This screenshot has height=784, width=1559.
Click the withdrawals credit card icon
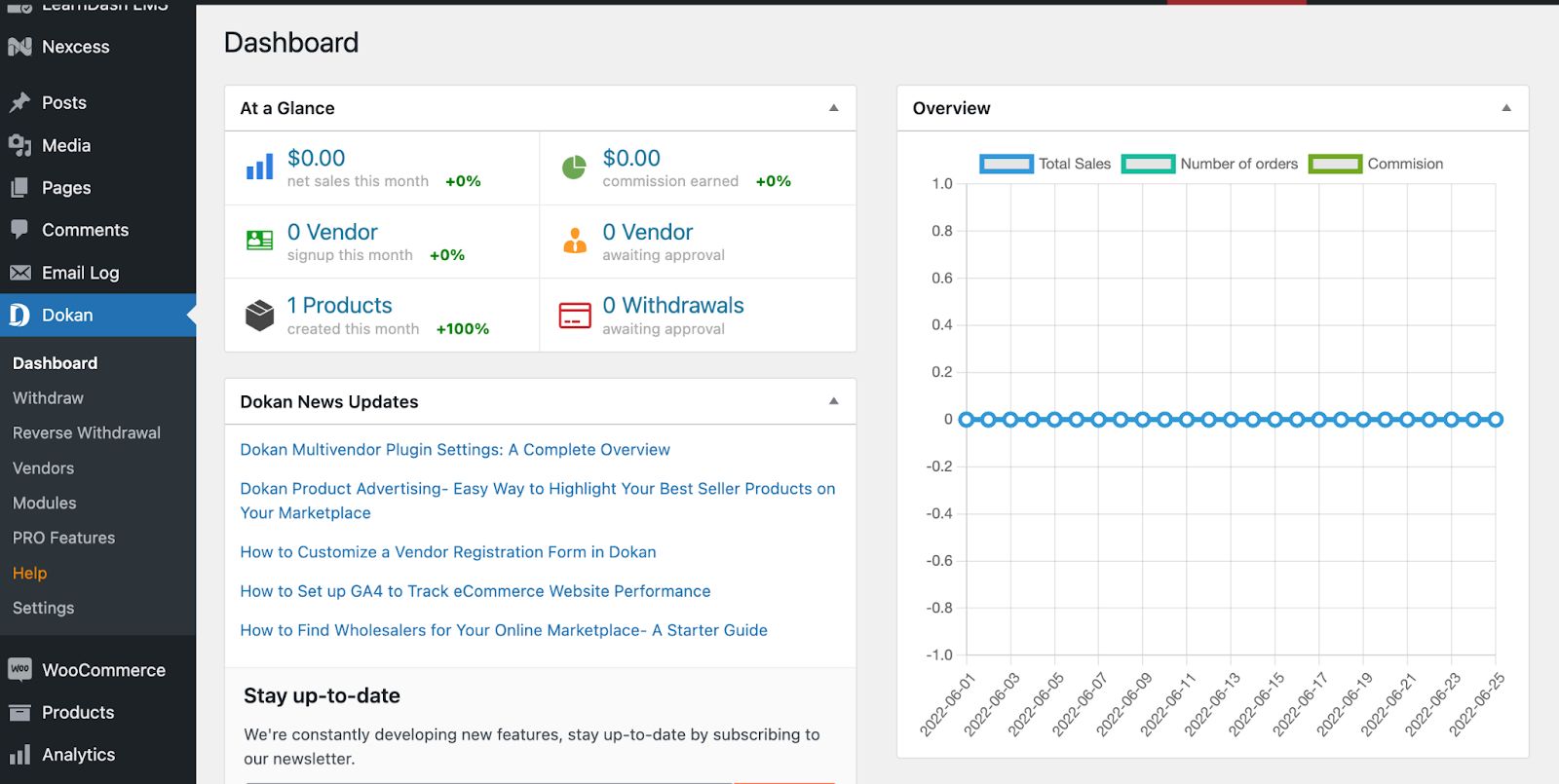click(x=575, y=316)
